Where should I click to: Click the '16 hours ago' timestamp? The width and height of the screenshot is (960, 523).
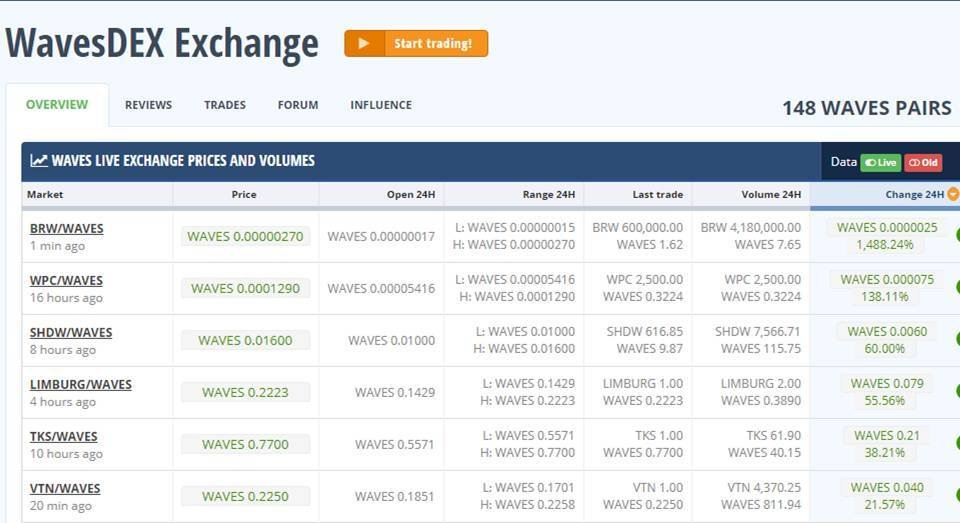click(x=66, y=298)
